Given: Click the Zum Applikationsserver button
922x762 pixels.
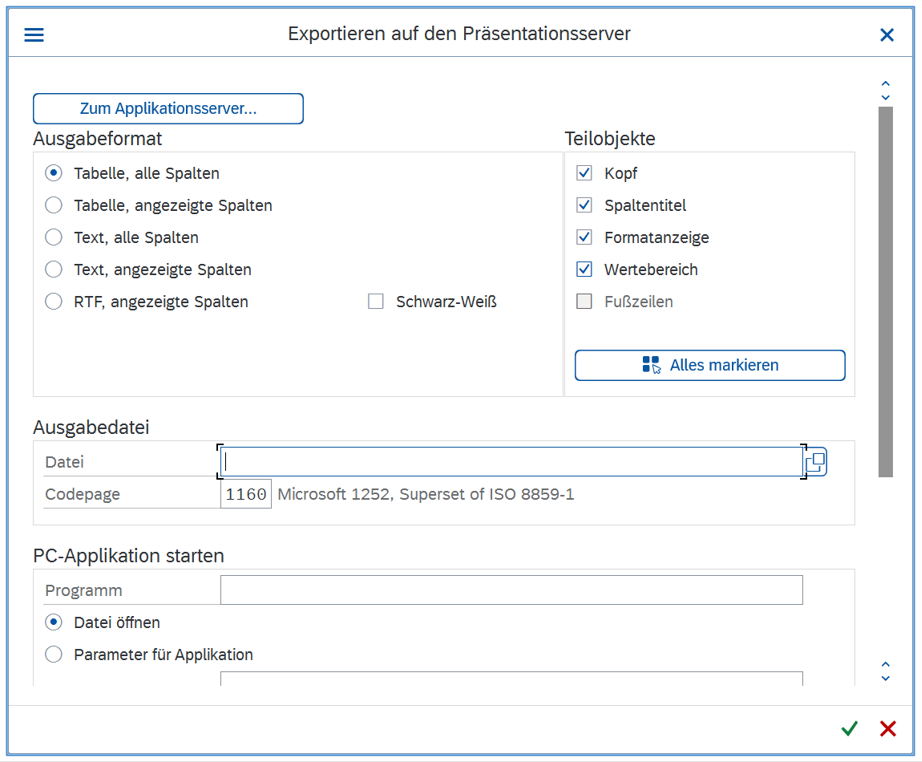Looking at the screenshot, I should click(x=168, y=109).
